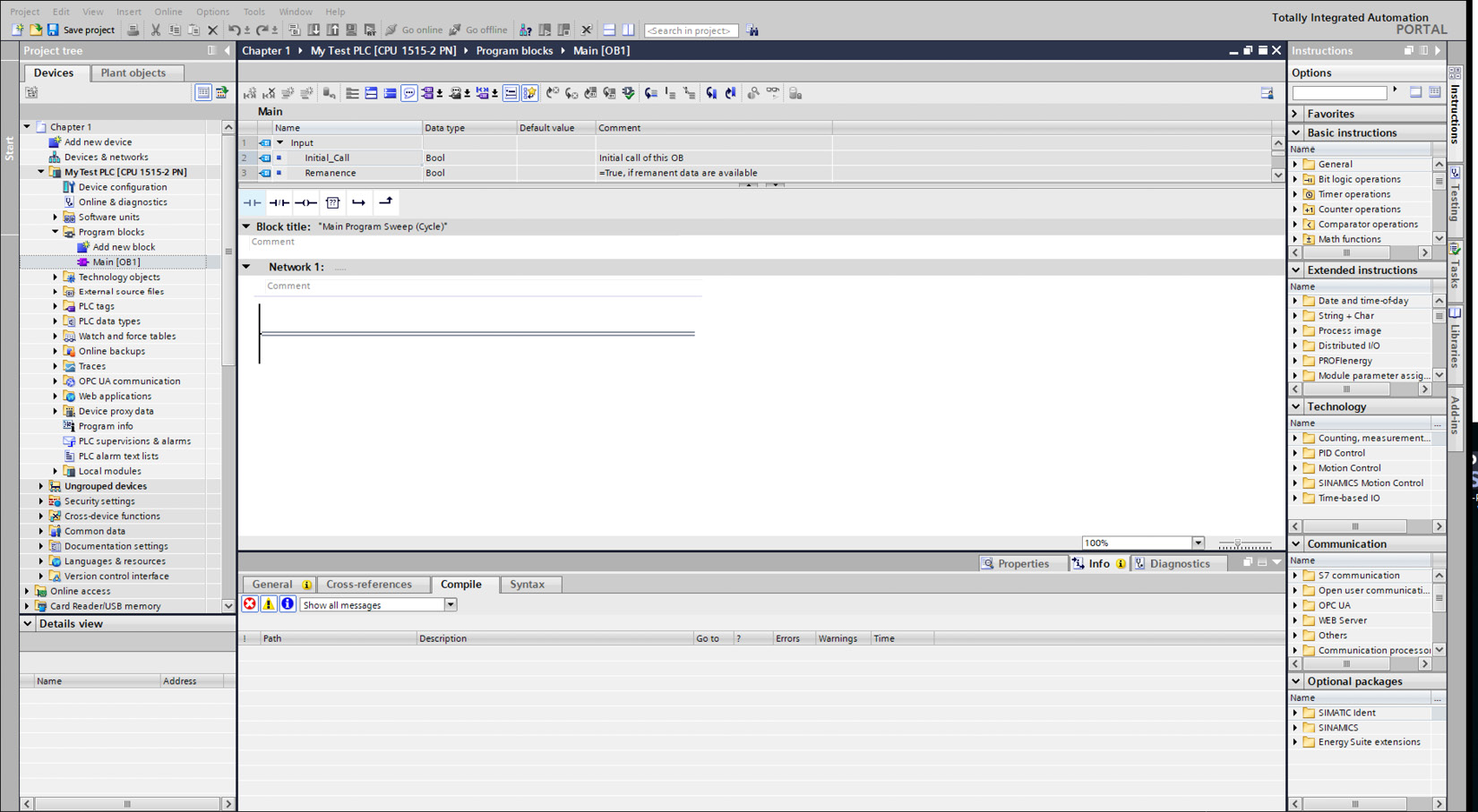Image resolution: width=1478 pixels, height=812 pixels.
Task: Open the Options menu
Action: point(212,12)
